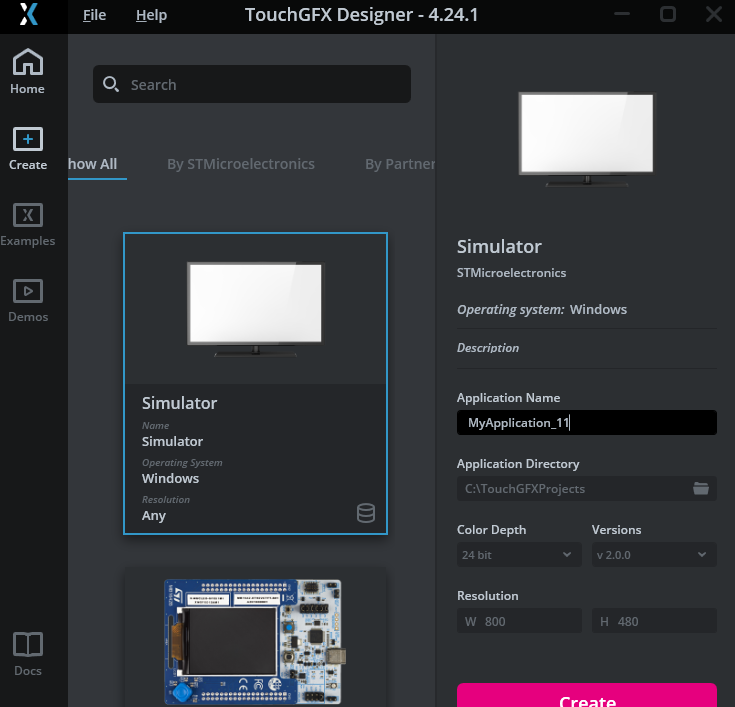Click the TouchGFX X logo icon
This screenshot has height=707, width=735.
(29, 15)
